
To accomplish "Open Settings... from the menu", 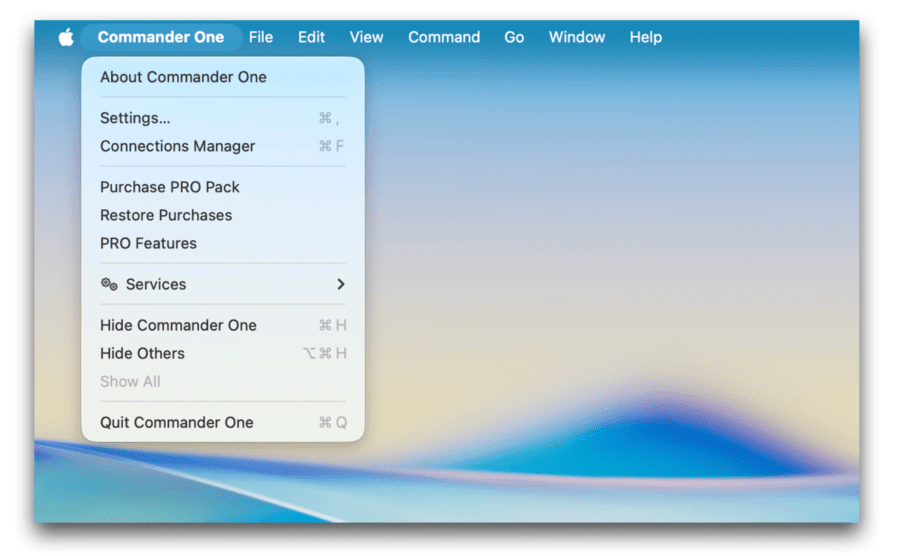I will pos(223,118).
